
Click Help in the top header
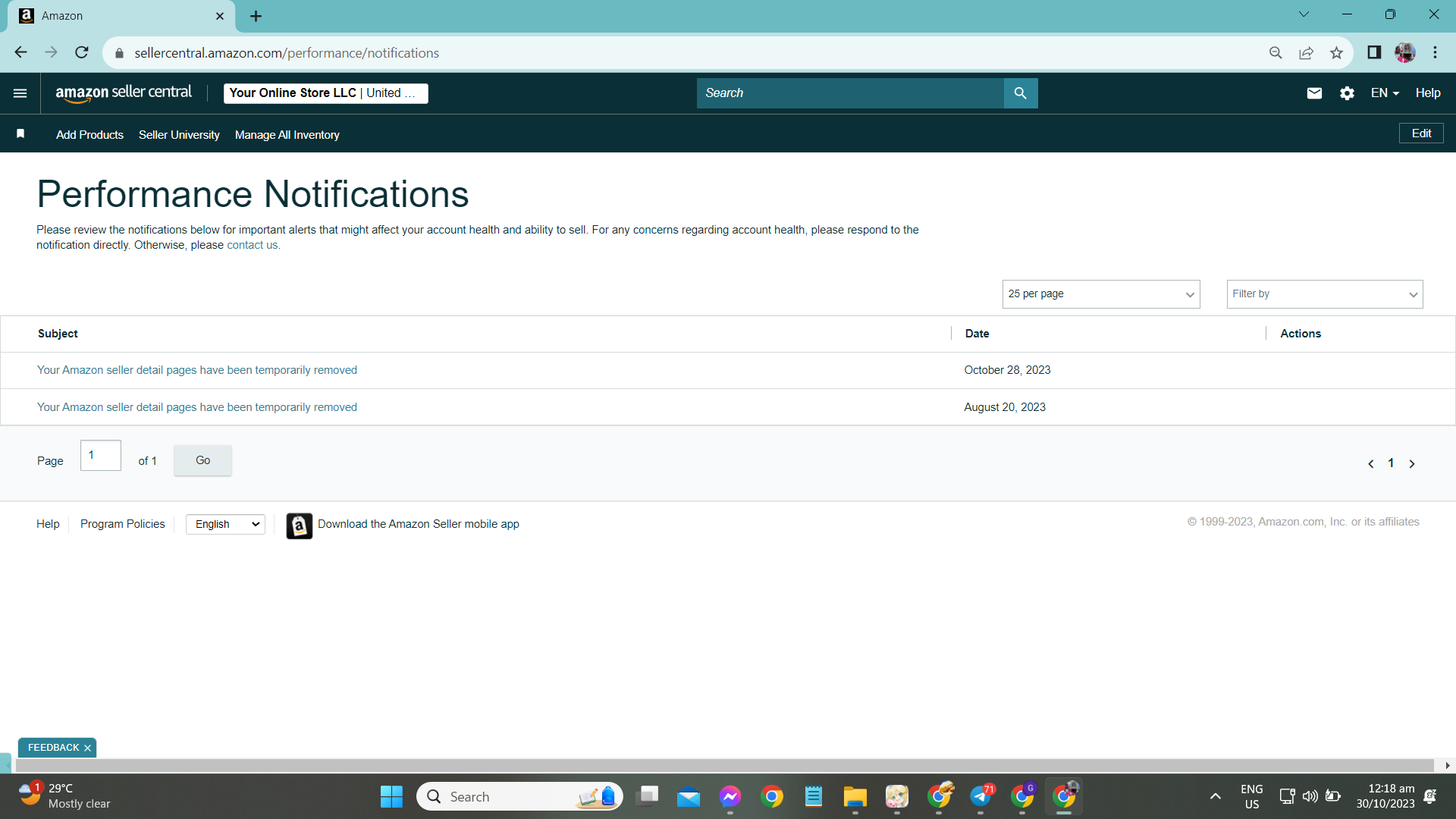click(x=1428, y=93)
